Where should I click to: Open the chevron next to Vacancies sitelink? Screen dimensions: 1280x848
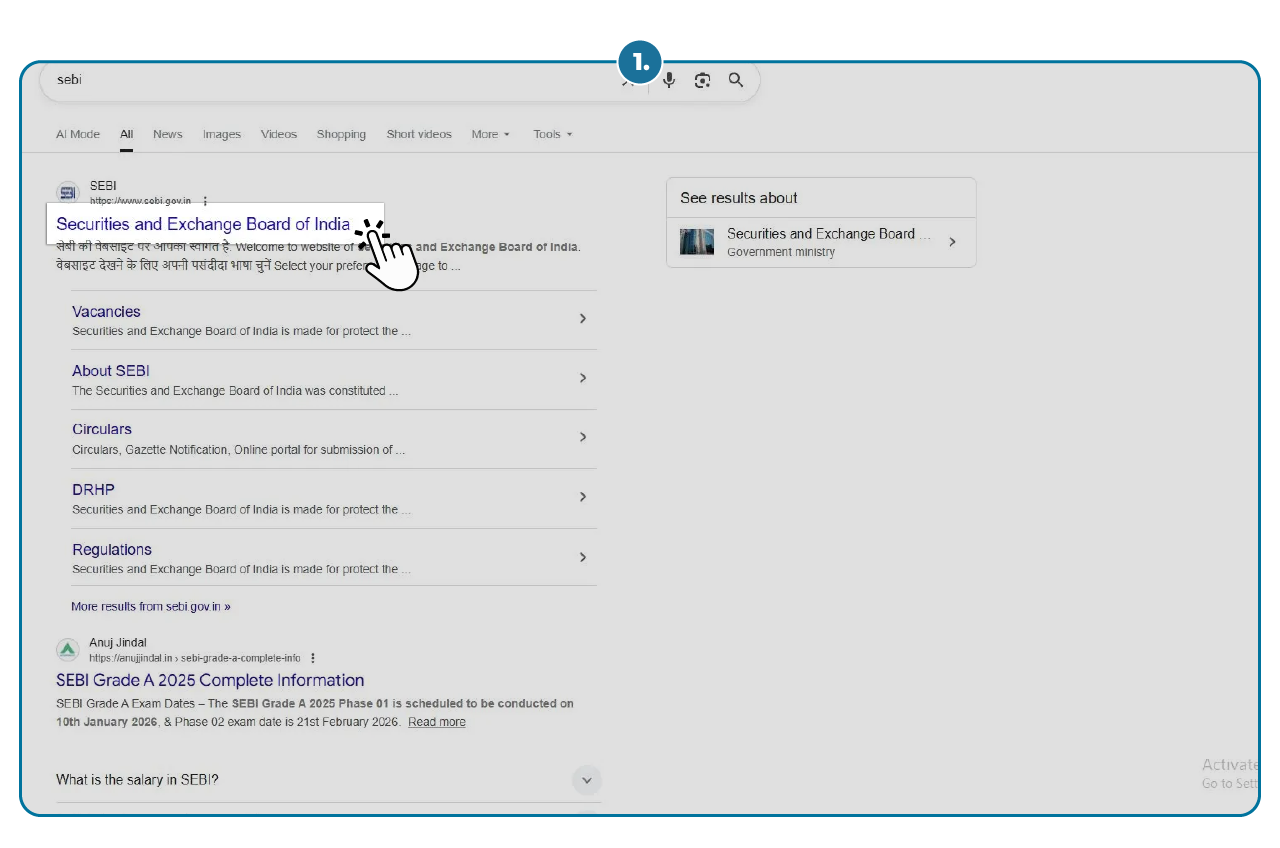click(583, 319)
